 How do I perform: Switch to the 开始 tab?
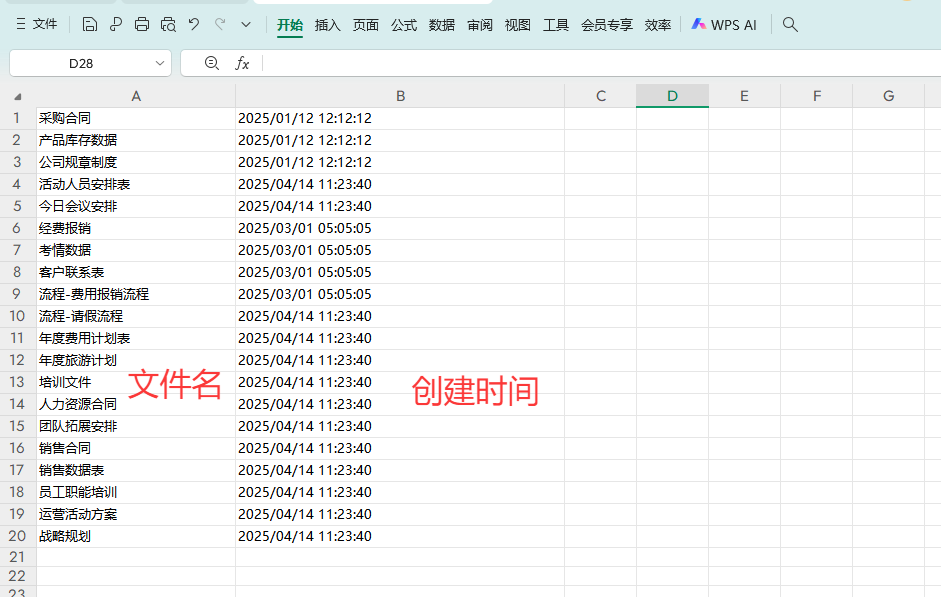(x=290, y=25)
